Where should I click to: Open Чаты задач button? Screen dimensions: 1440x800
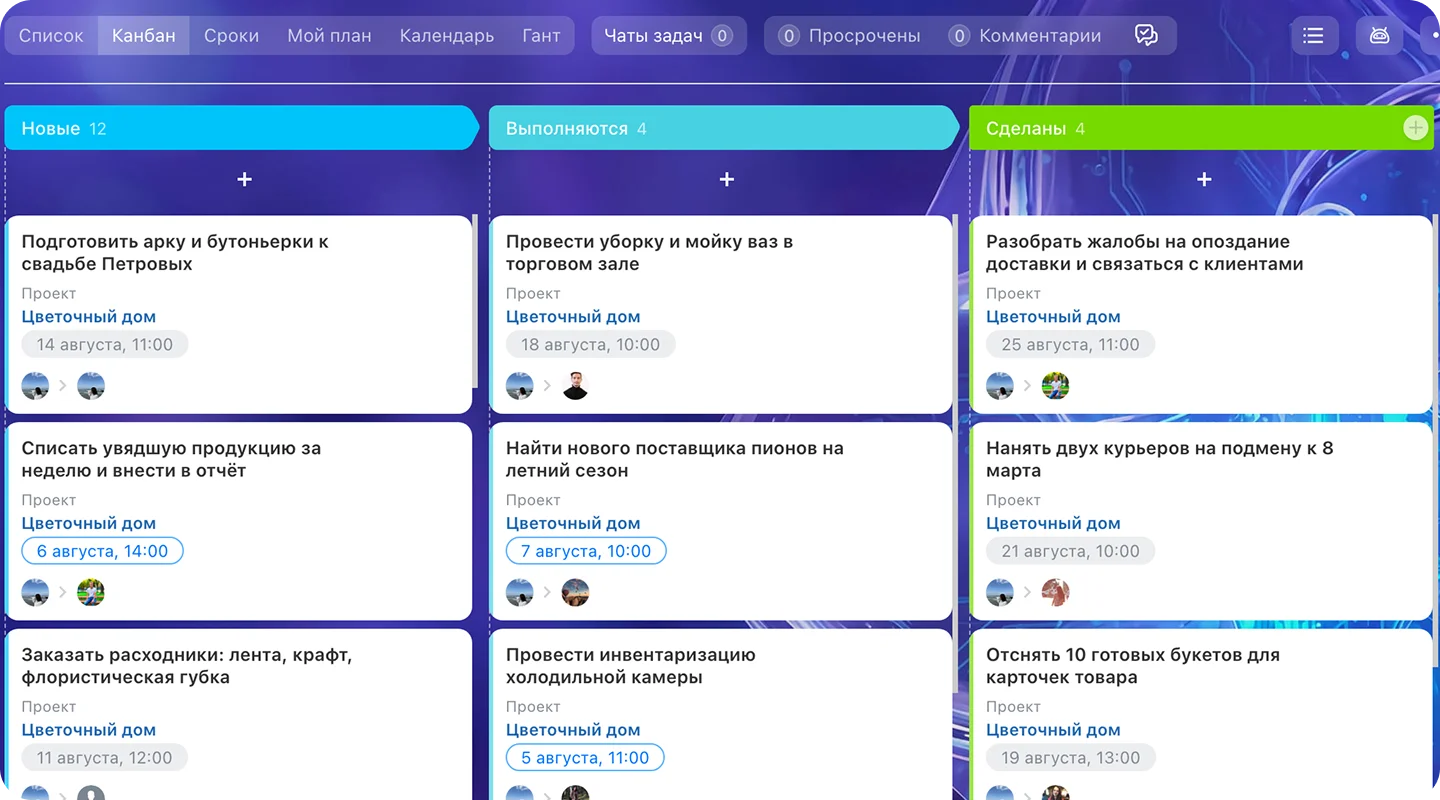pyautogui.click(x=668, y=36)
